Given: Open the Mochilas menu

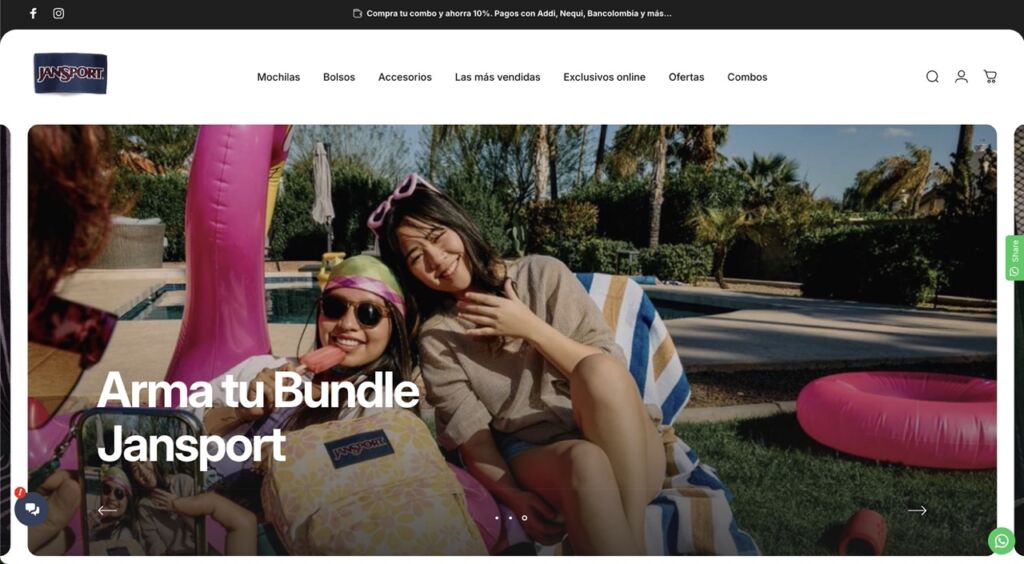Looking at the screenshot, I should (278, 77).
